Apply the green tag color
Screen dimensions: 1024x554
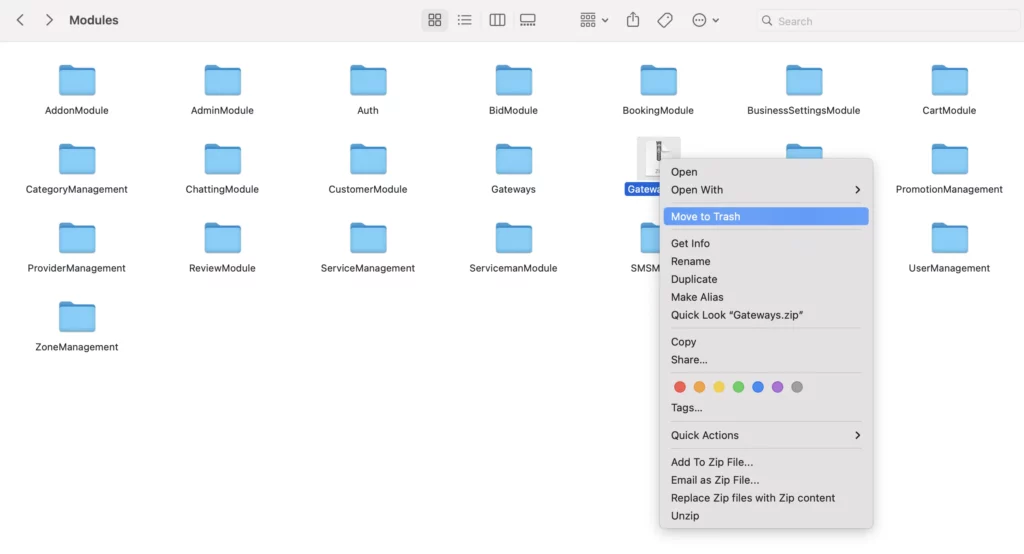pyautogui.click(x=739, y=387)
